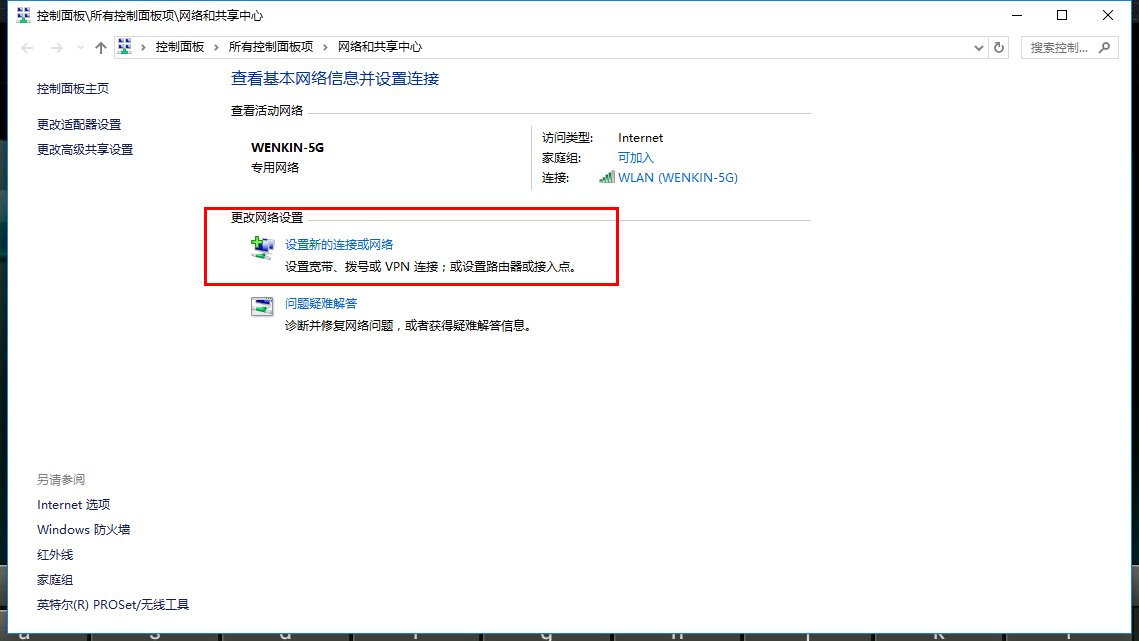
Task: Go up one level with up arrow
Action: (100, 47)
